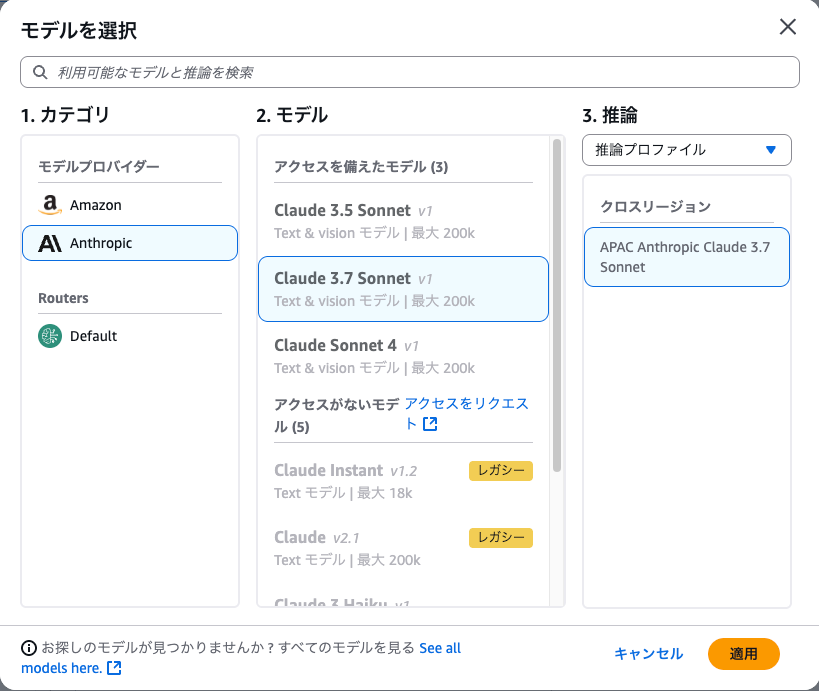Click the レガシー badge for Claude Instant

coord(501,471)
